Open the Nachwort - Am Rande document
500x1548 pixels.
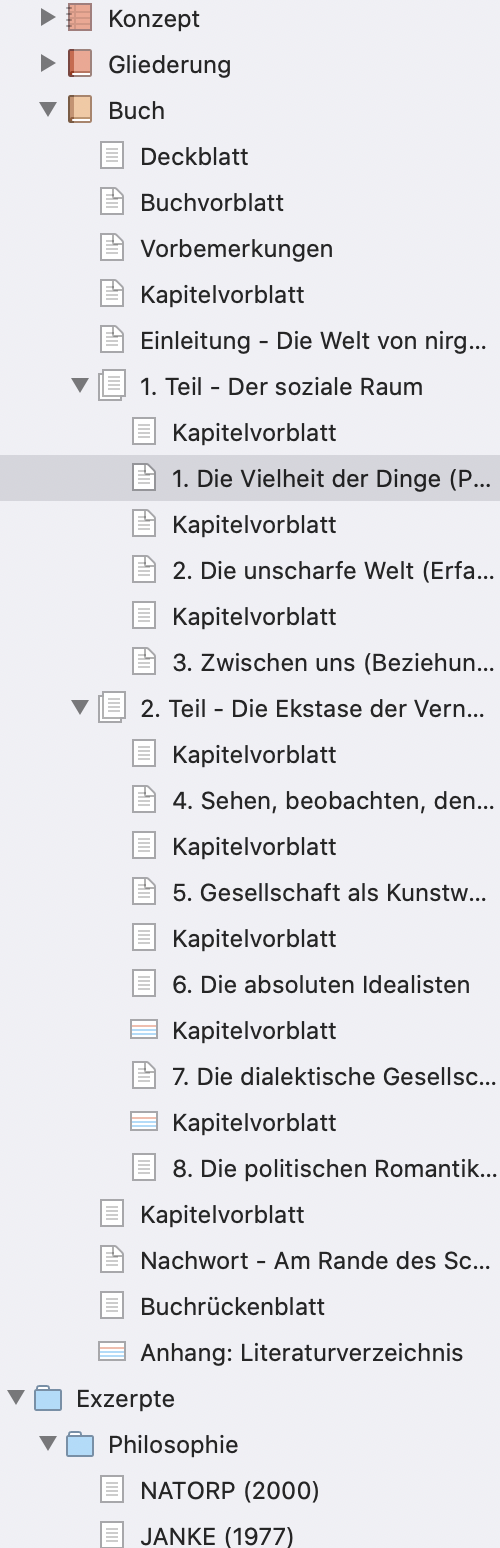316,1260
